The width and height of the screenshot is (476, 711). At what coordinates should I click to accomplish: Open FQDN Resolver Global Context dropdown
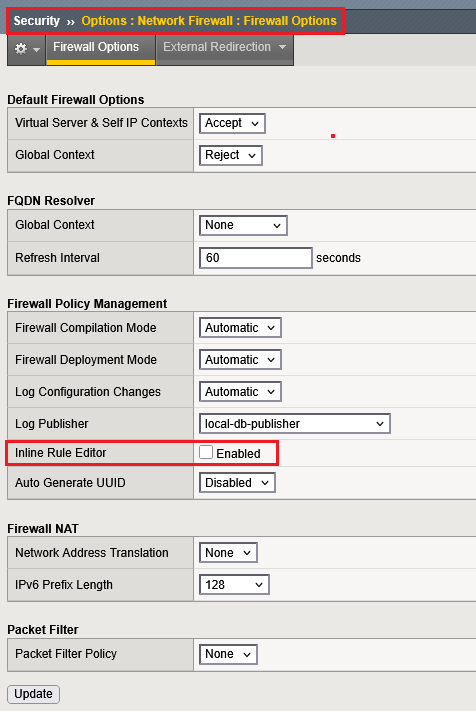[243, 225]
